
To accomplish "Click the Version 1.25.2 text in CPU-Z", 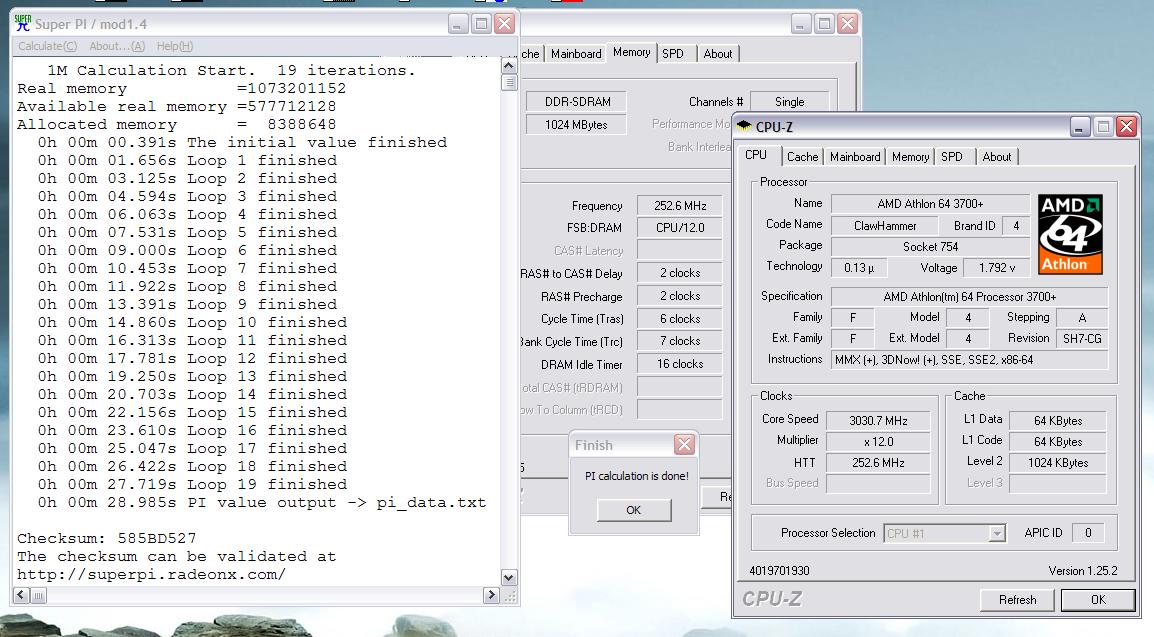I will (1083, 571).
